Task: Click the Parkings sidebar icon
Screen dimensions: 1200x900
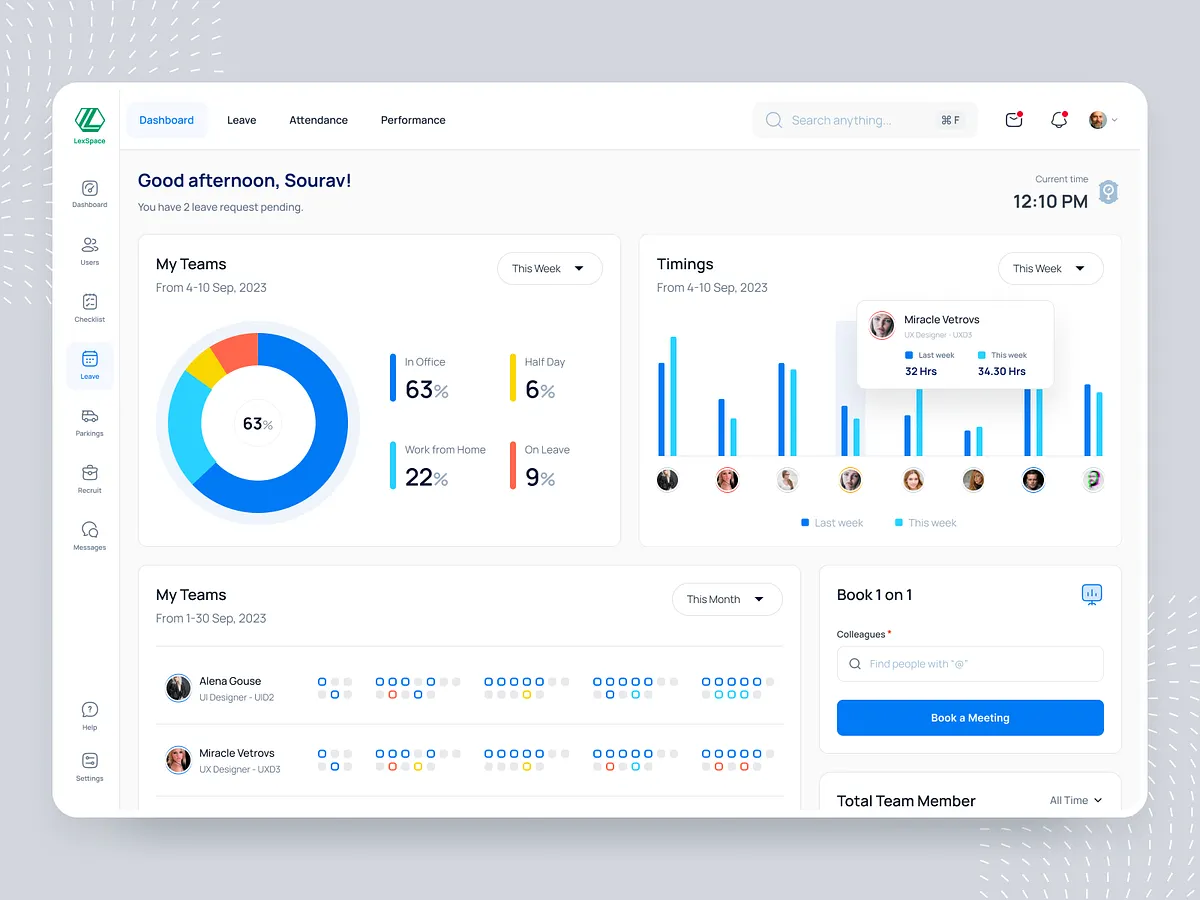Action: [89, 420]
